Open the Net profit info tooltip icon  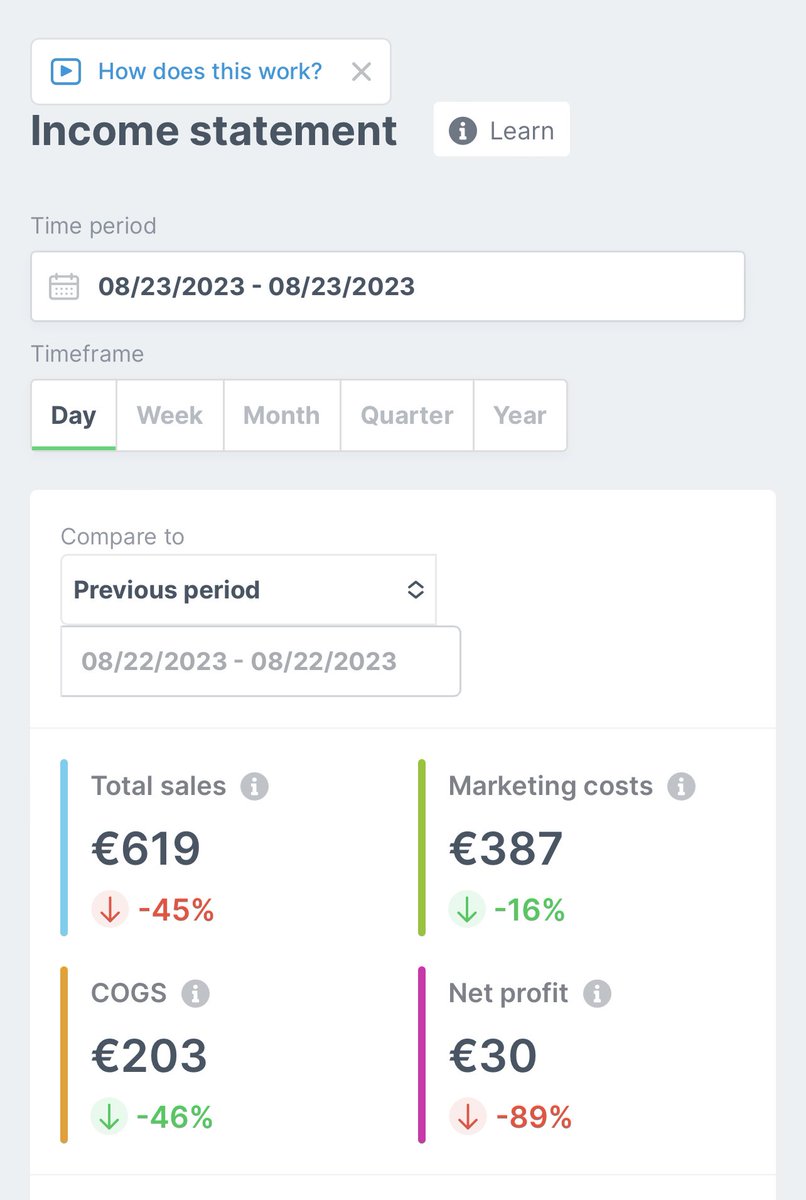pos(597,994)
